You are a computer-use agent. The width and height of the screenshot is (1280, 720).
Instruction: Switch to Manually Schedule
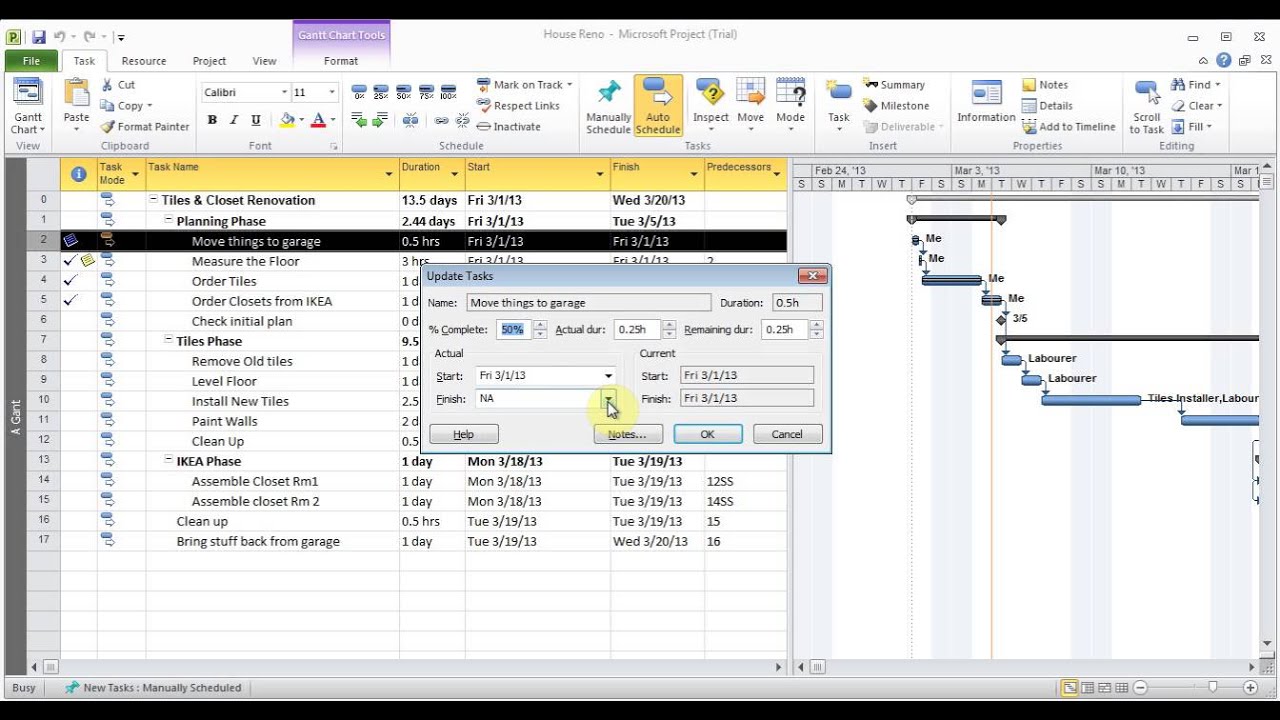point(608,107)
